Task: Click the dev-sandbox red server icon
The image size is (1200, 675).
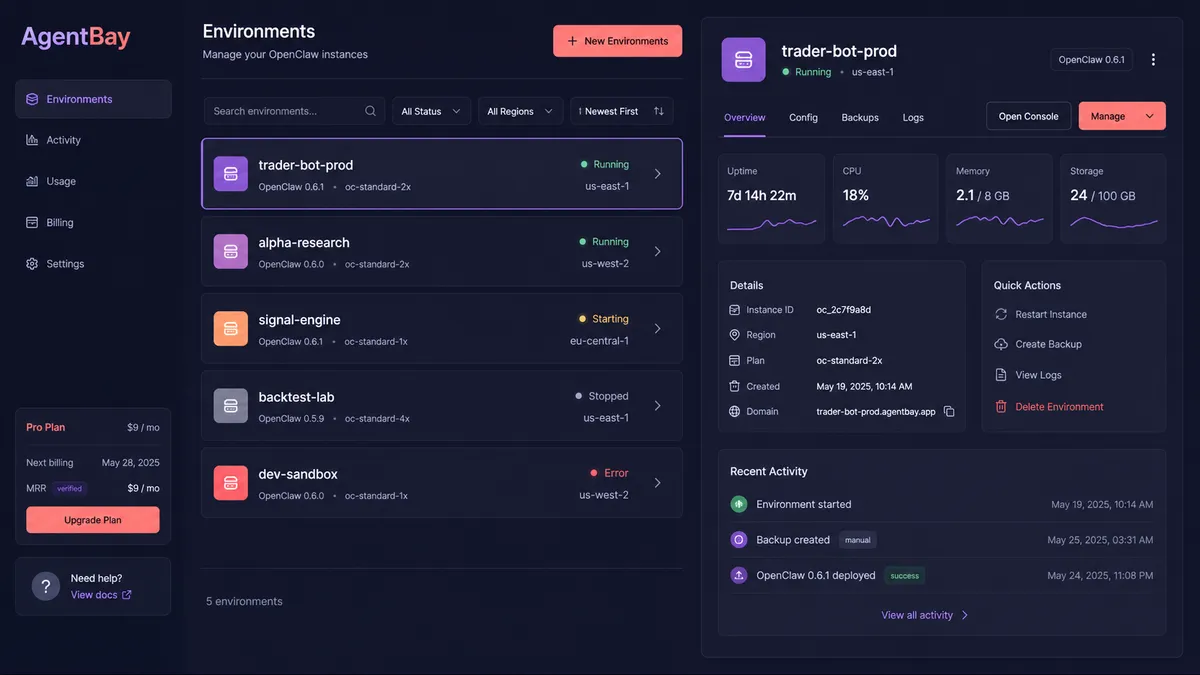Action: point(230,483)
